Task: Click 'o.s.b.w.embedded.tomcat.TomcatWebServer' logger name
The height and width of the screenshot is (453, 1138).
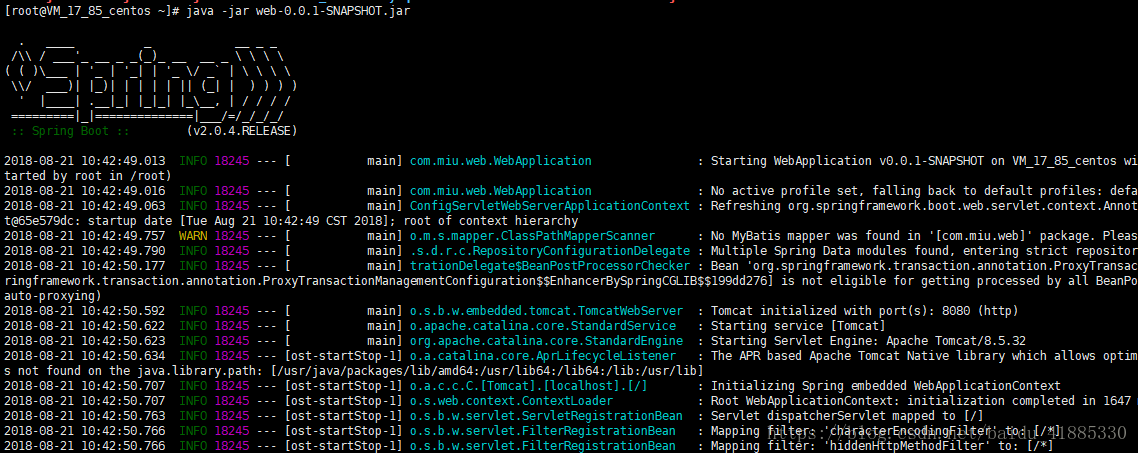Action: tap(547, 311)
